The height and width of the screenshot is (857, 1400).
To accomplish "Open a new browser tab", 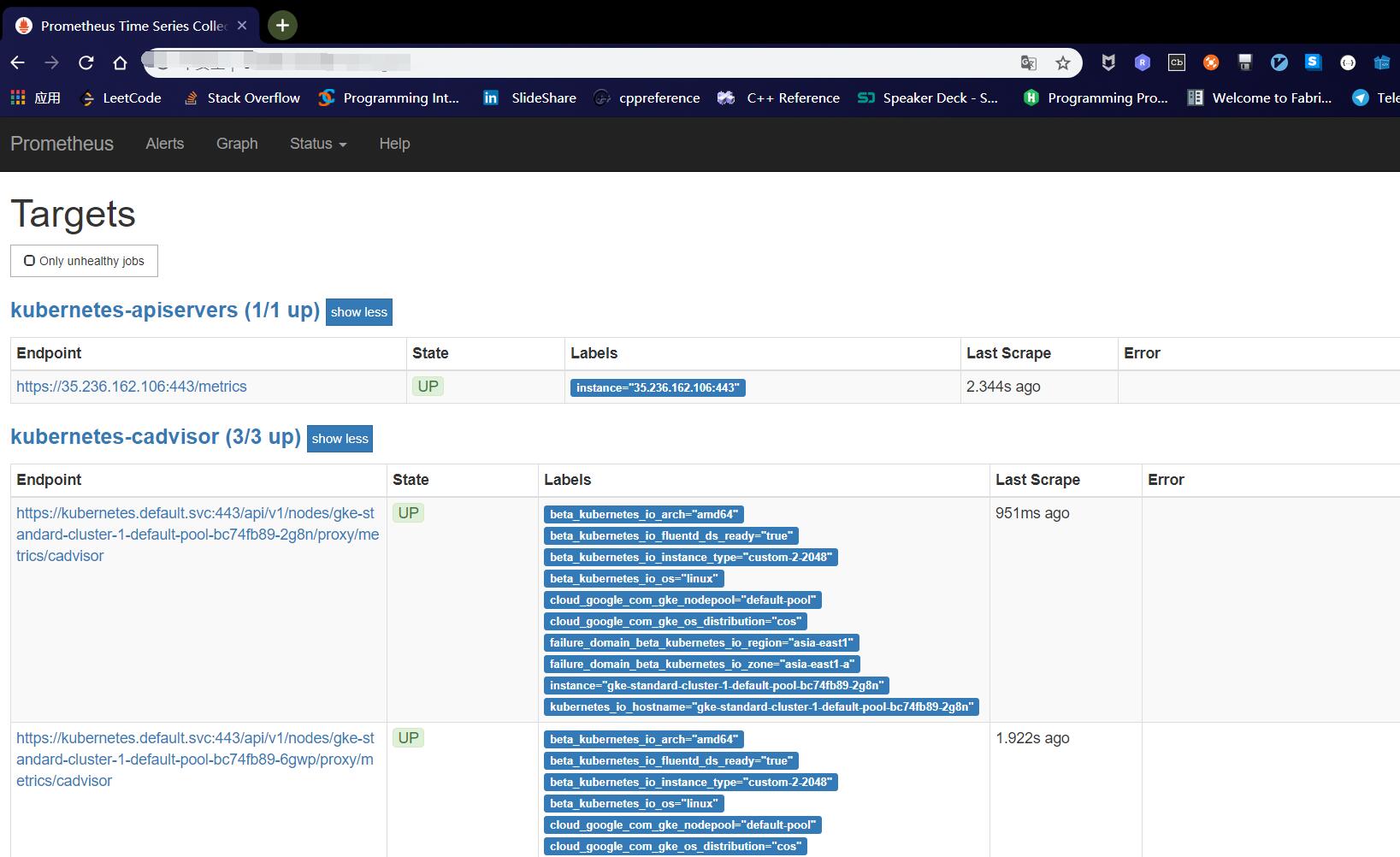I will (282, 26).
